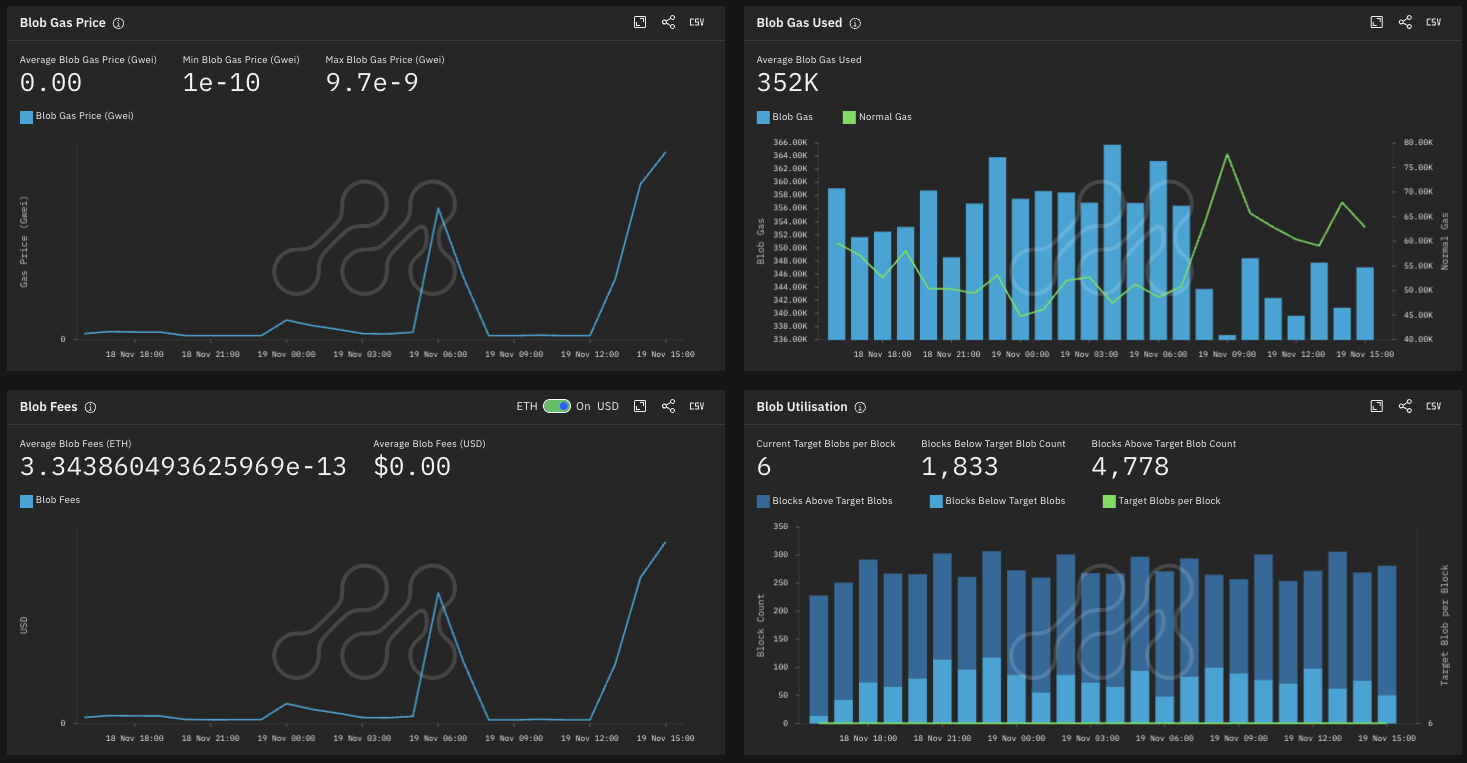The image size is (1467, 763).
Task: Share the Blob Gas Used chart
Action: tap(1405, 22)
